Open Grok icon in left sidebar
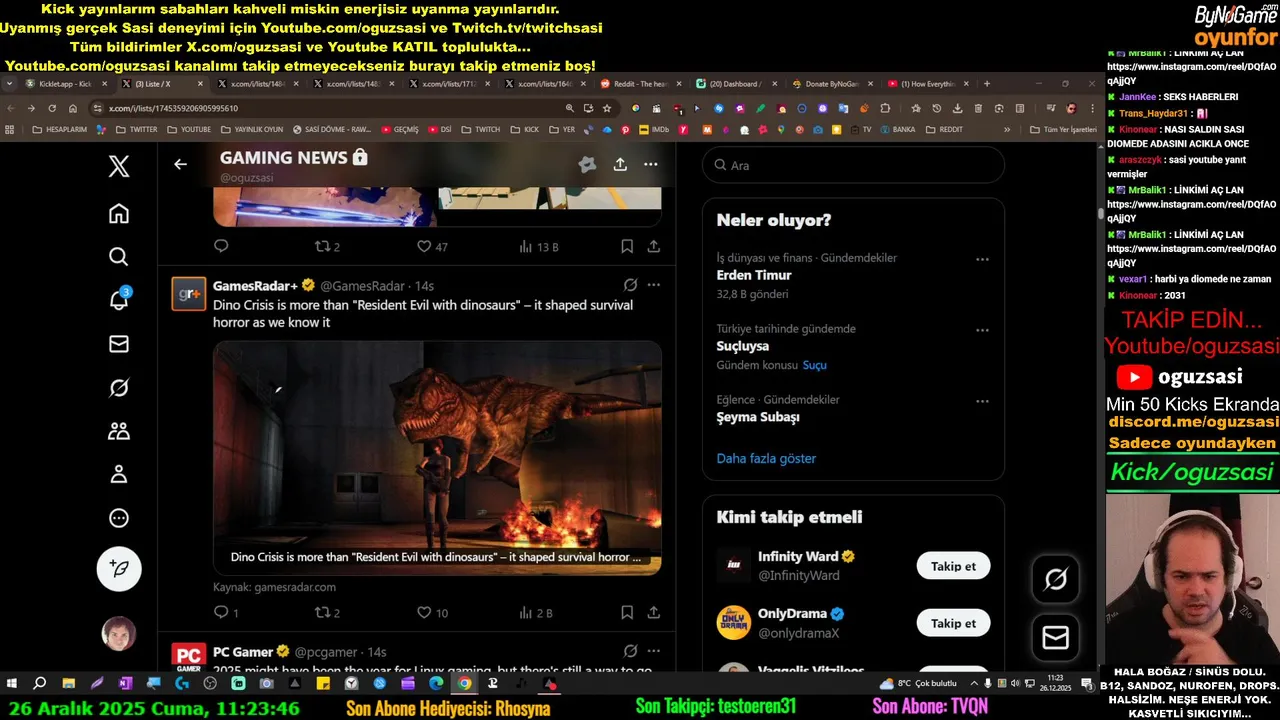 click(x=119, y=387)
